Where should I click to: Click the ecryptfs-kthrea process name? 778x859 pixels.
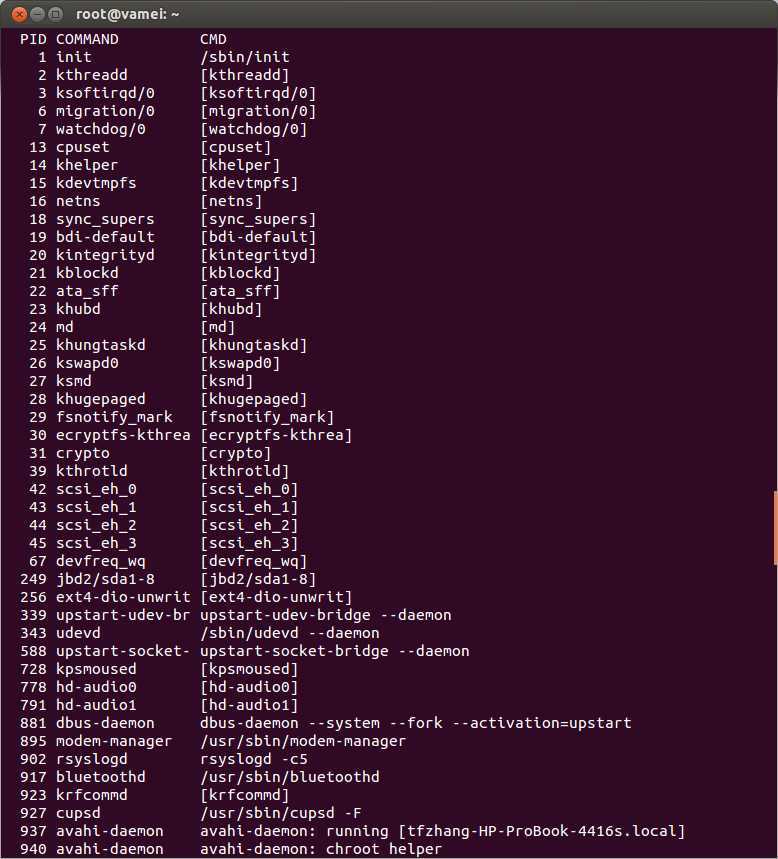123,435
